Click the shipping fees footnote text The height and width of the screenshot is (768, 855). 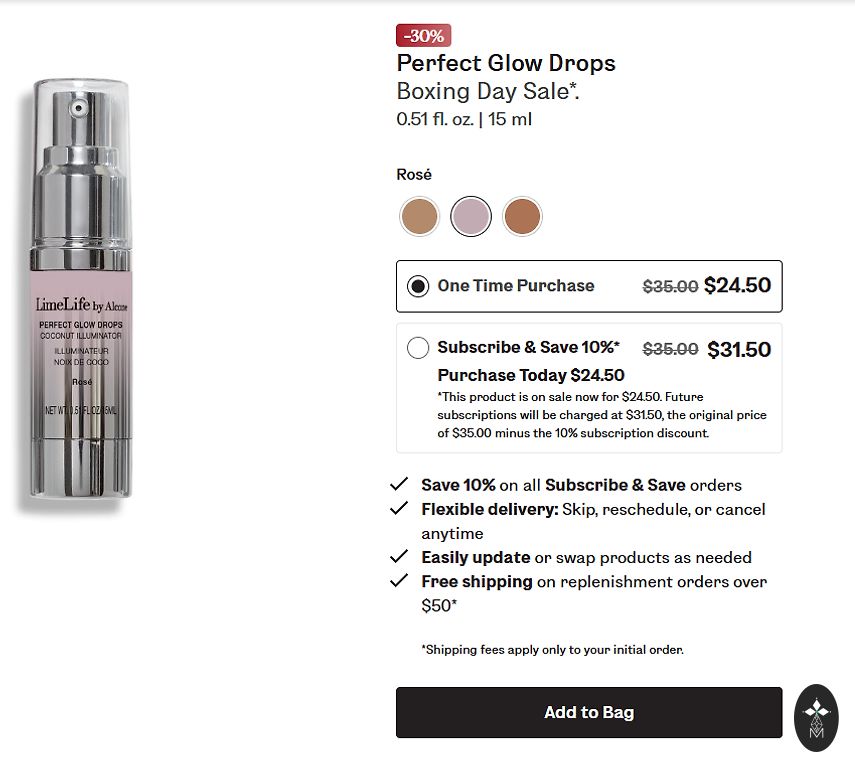(x=552, y=650)
